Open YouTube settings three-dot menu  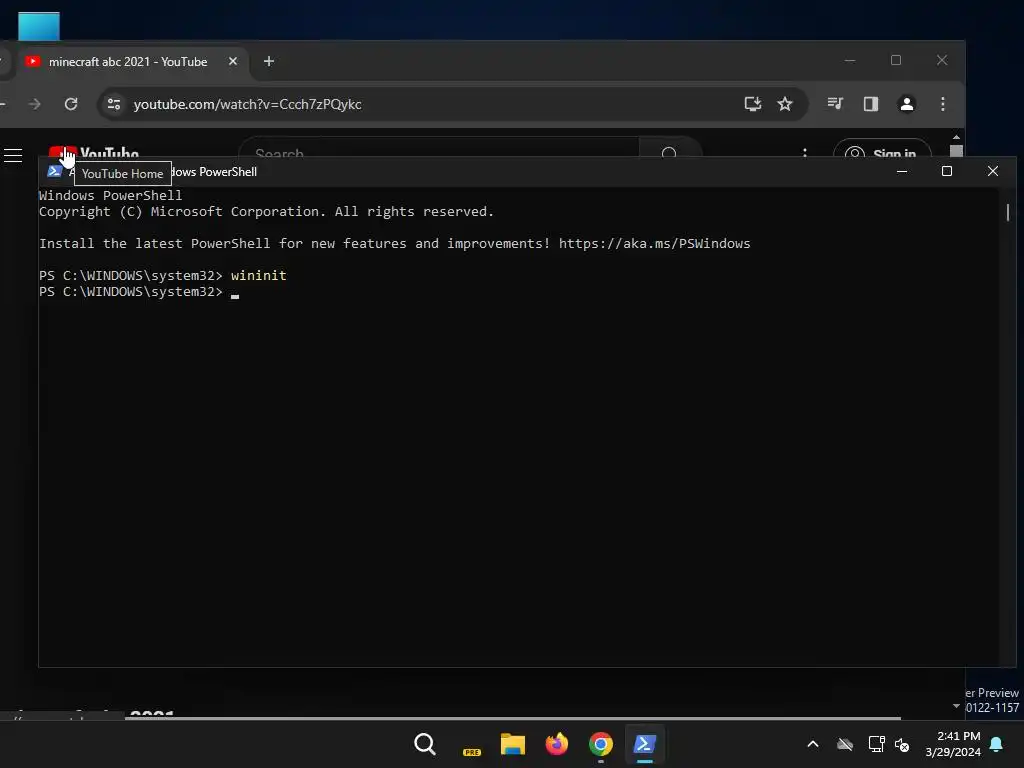tap(805, 154)
